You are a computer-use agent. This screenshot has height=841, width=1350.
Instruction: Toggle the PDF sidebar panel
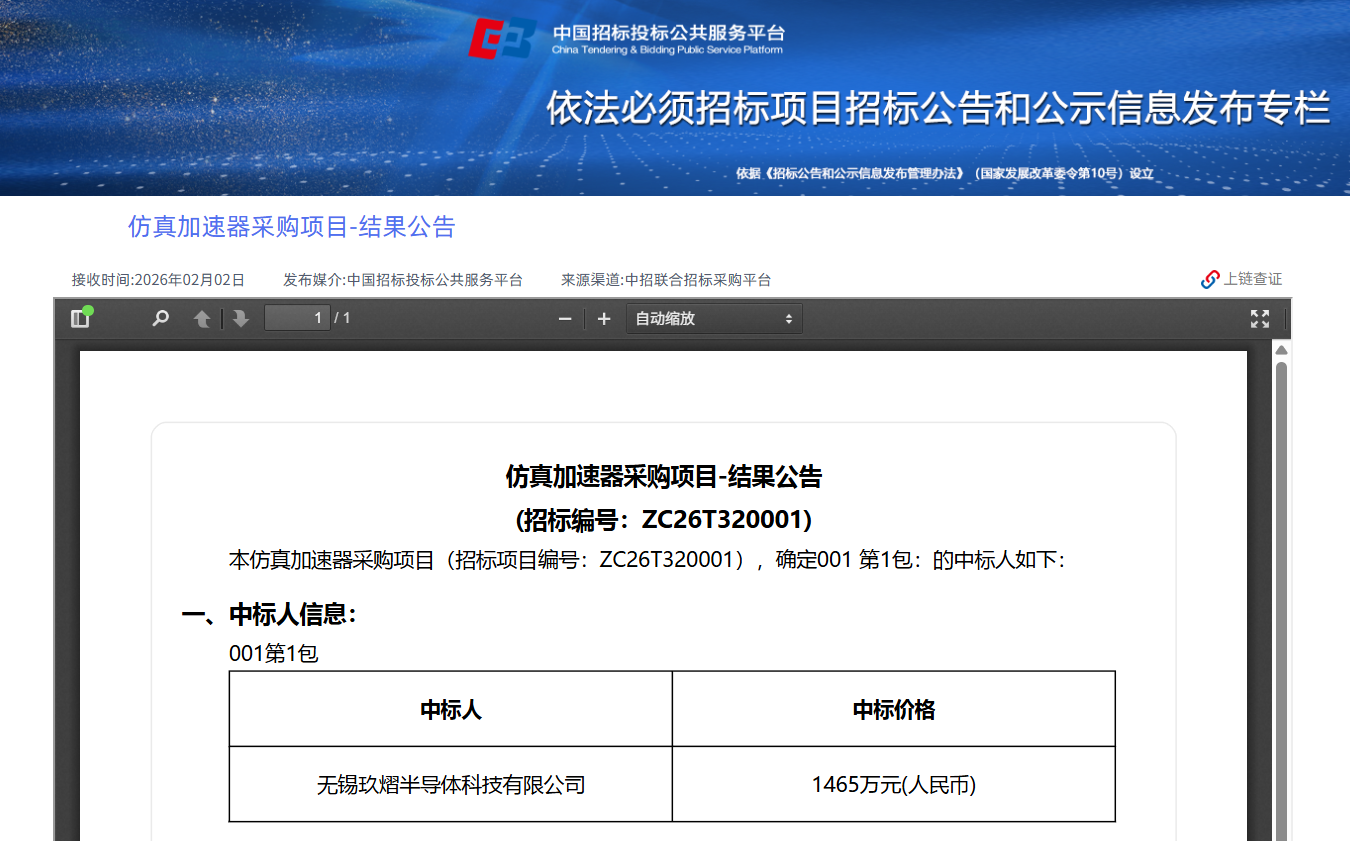click(78, 317)
